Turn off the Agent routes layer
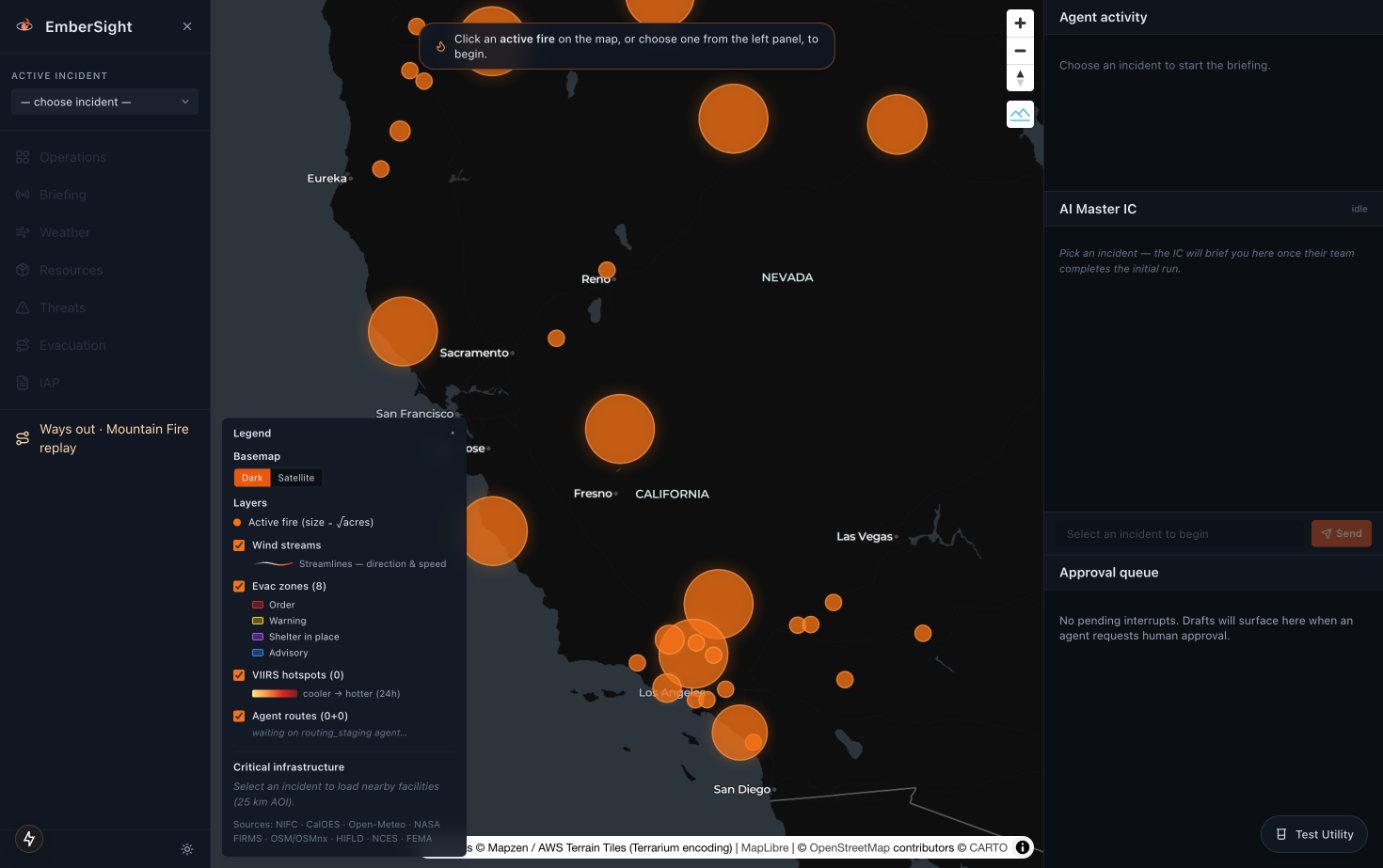The width and height of the screenshot is (1383, 868). tap(239, 716)
